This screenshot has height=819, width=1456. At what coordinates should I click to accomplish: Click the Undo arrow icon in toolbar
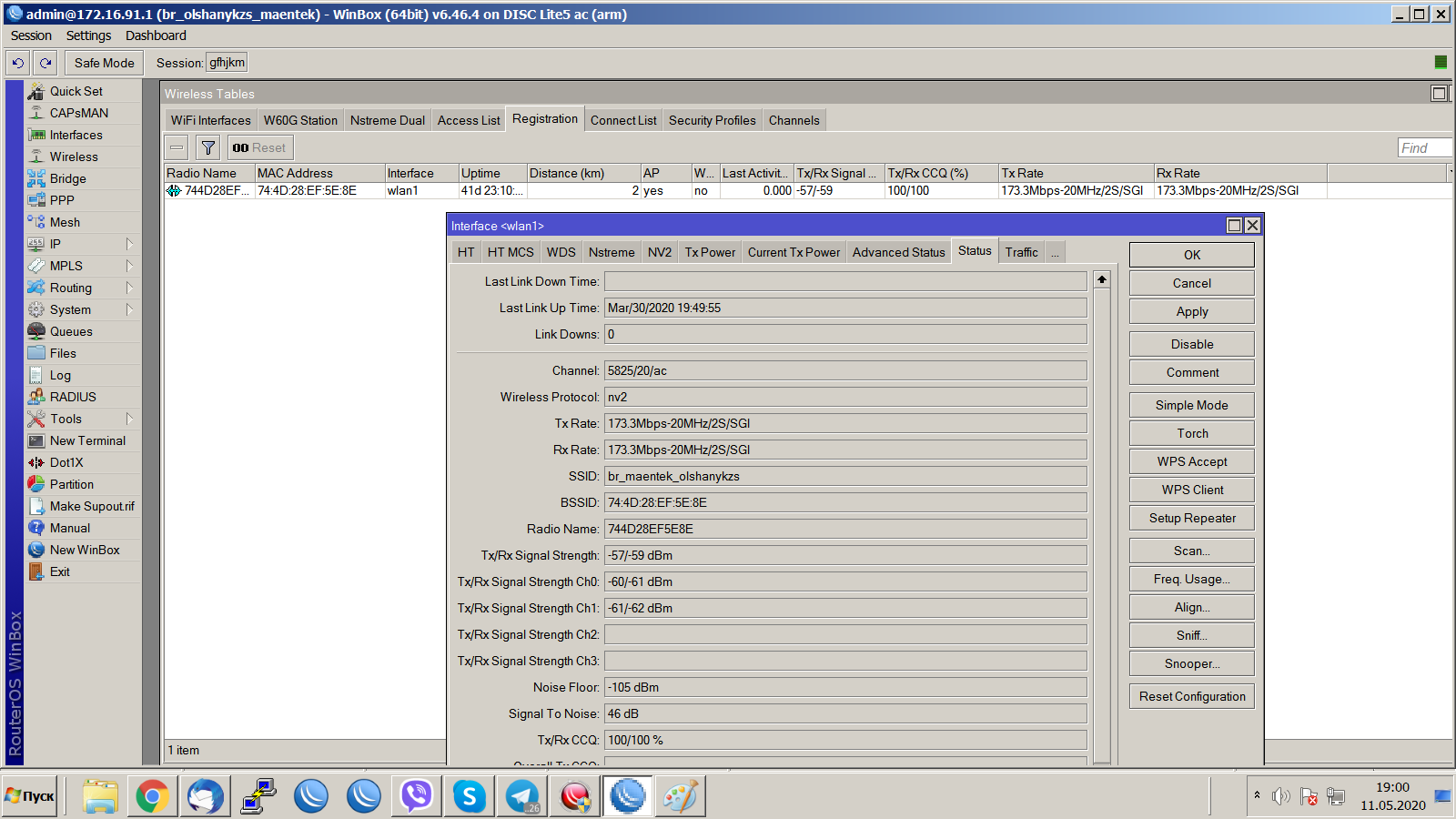pos(18,63)
